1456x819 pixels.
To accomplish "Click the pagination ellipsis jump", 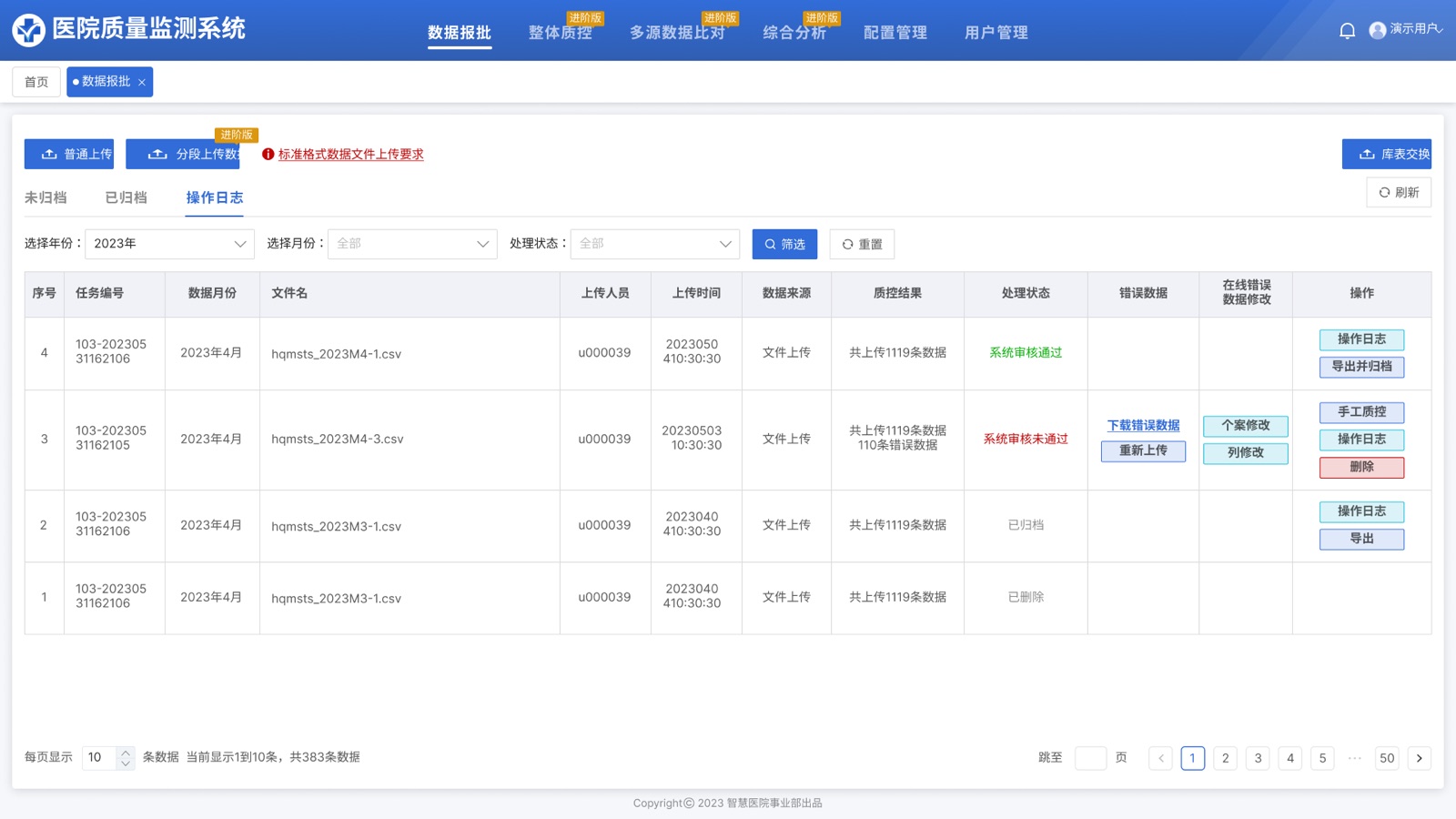I will click(1354, 758).
